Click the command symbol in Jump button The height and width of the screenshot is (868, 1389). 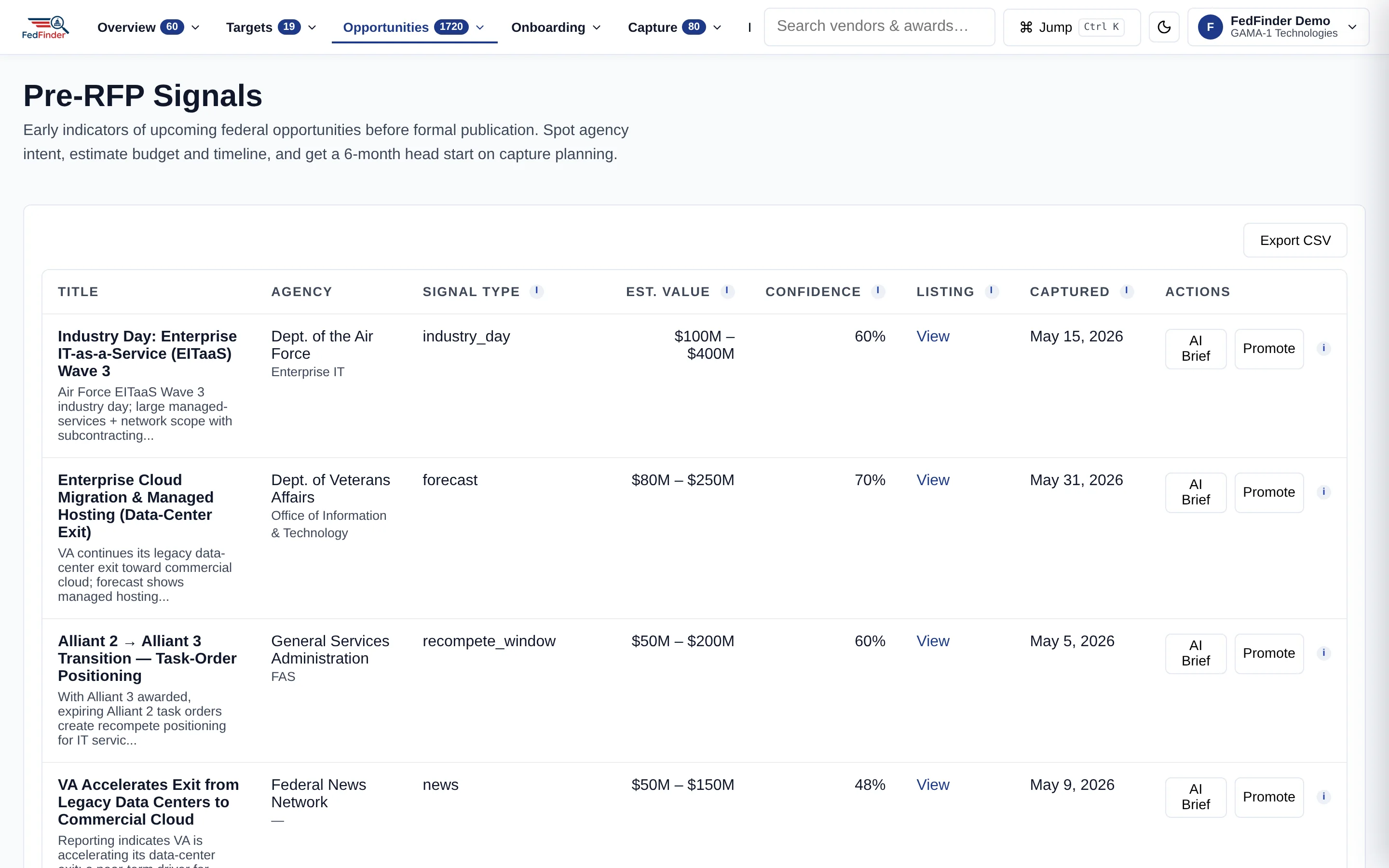1026,27
